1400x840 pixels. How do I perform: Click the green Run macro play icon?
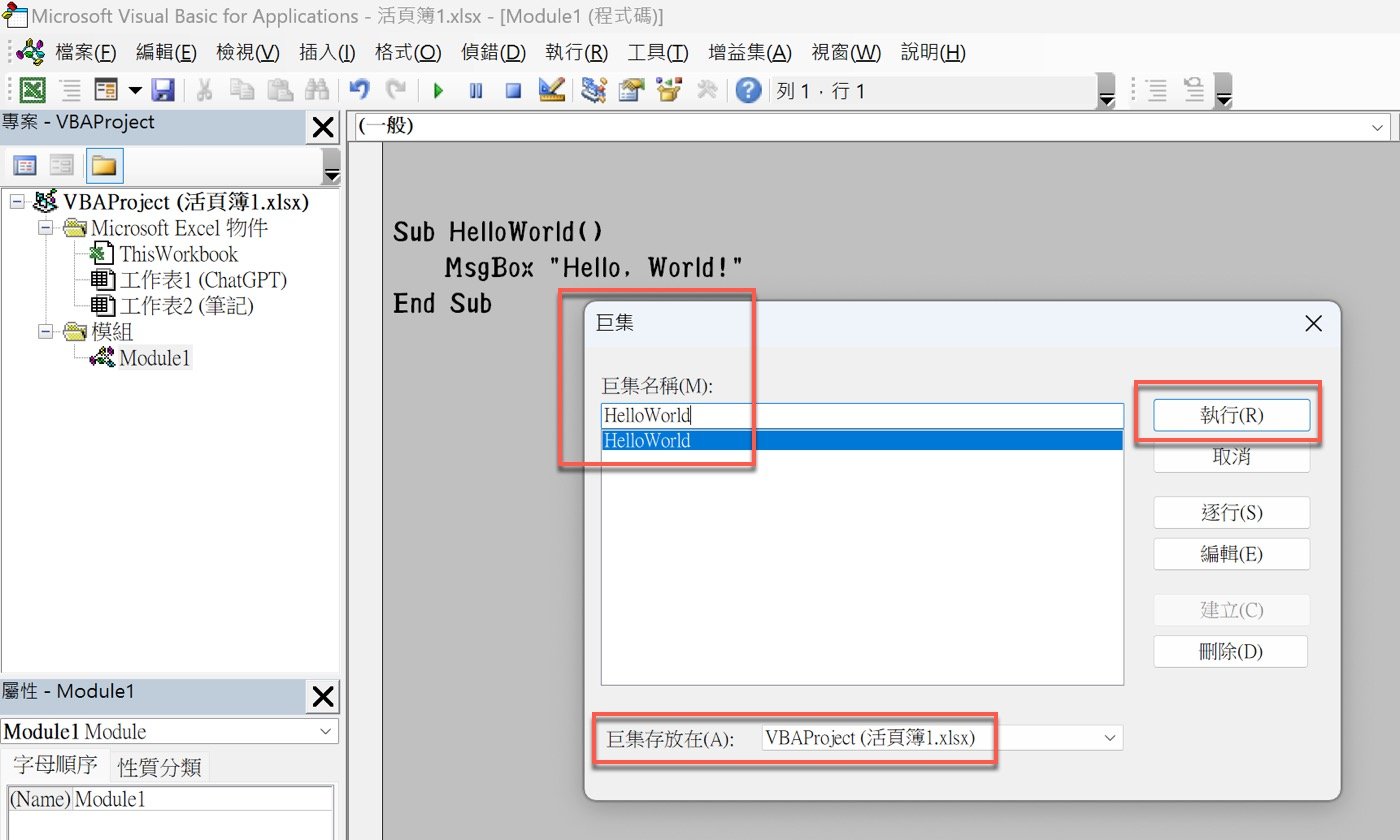click(438, 91)
